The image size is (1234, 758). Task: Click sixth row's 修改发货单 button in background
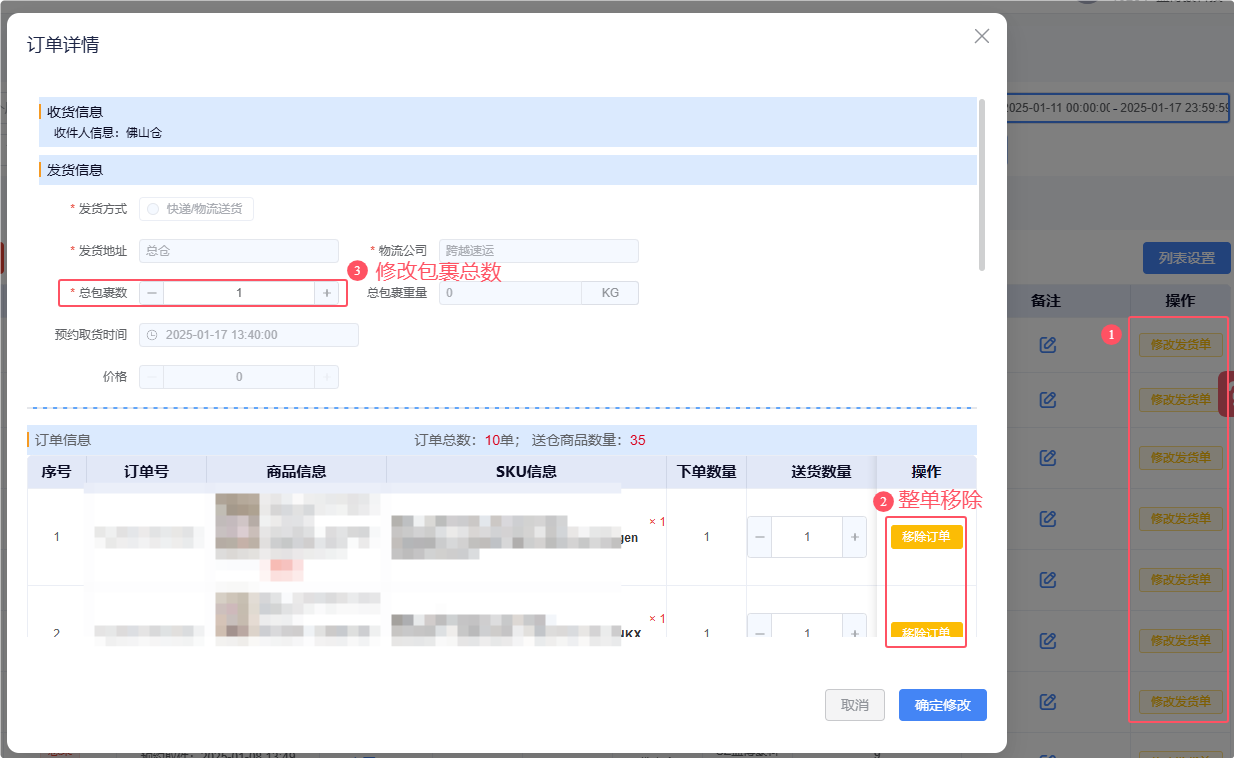pyautogui.click(x=1181, y=641)
